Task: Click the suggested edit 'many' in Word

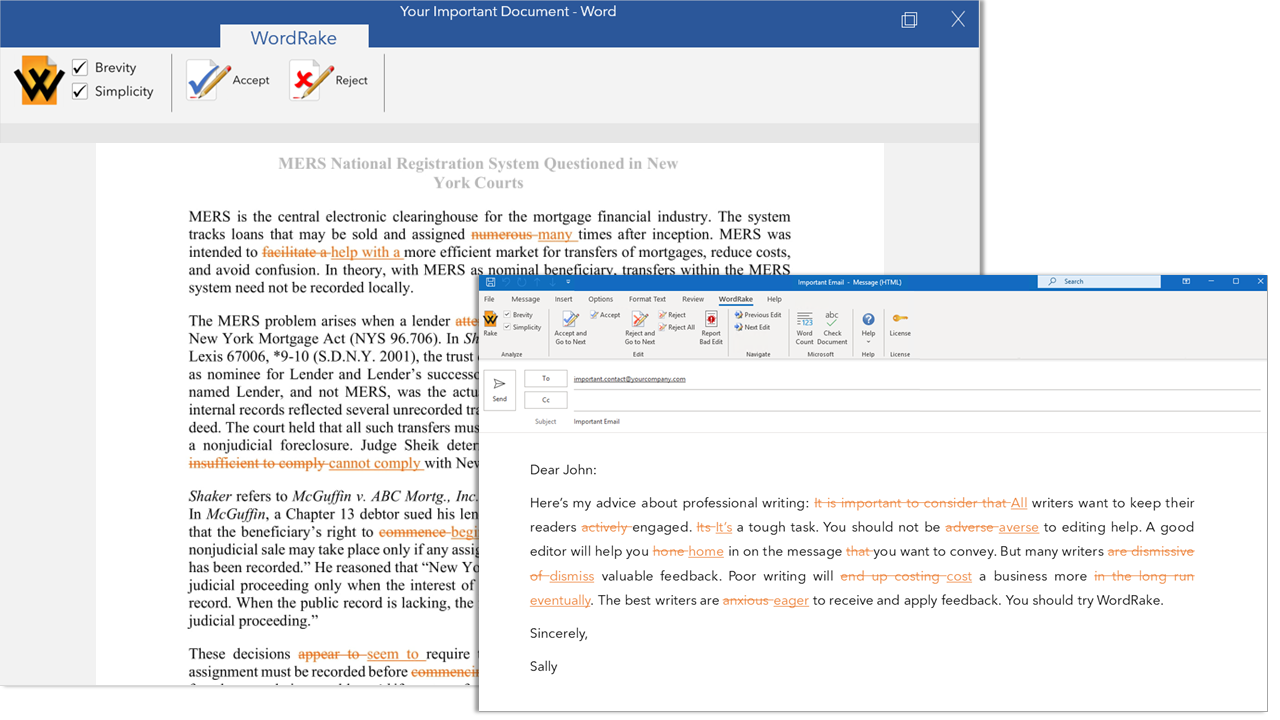Action: [555, 235]
